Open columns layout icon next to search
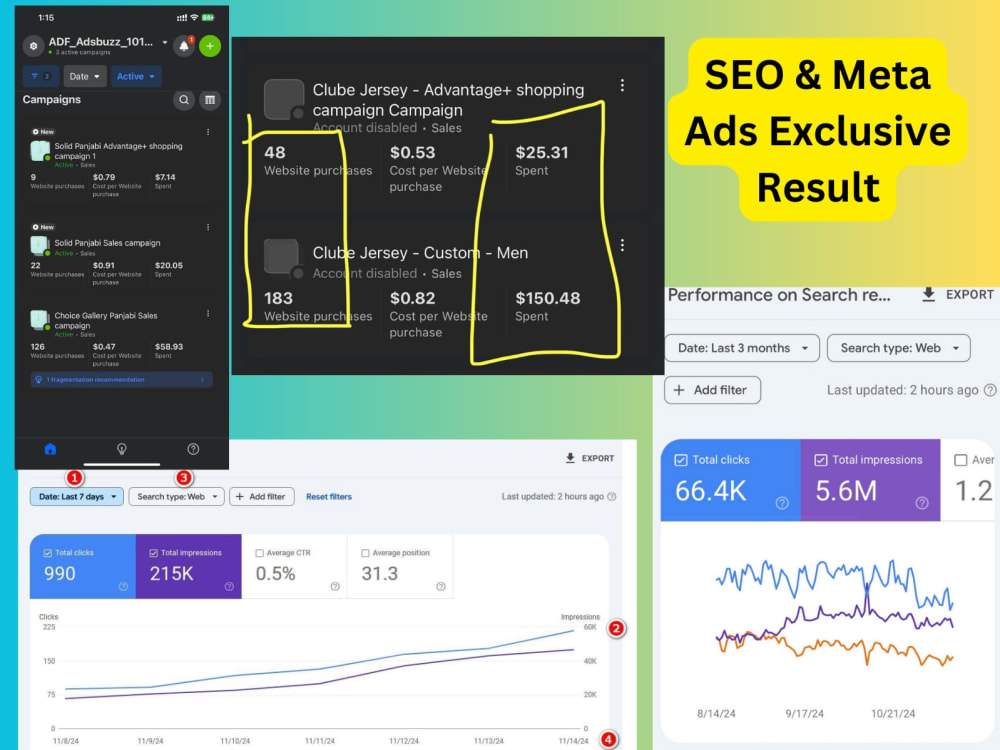The height and width of the screenshot is (750, 1000). point(210,99)
